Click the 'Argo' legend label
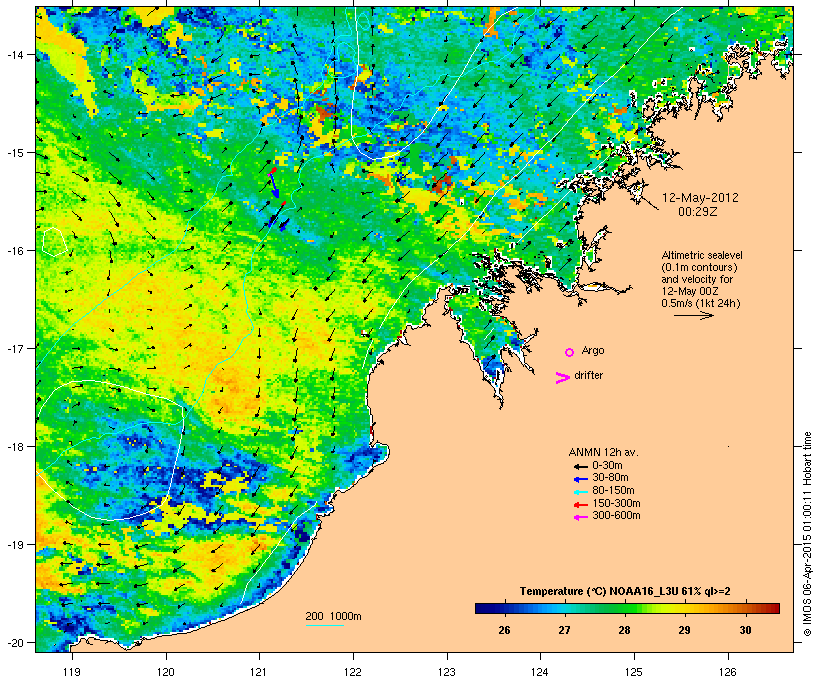820x680 pixels. tap(593, 350)
